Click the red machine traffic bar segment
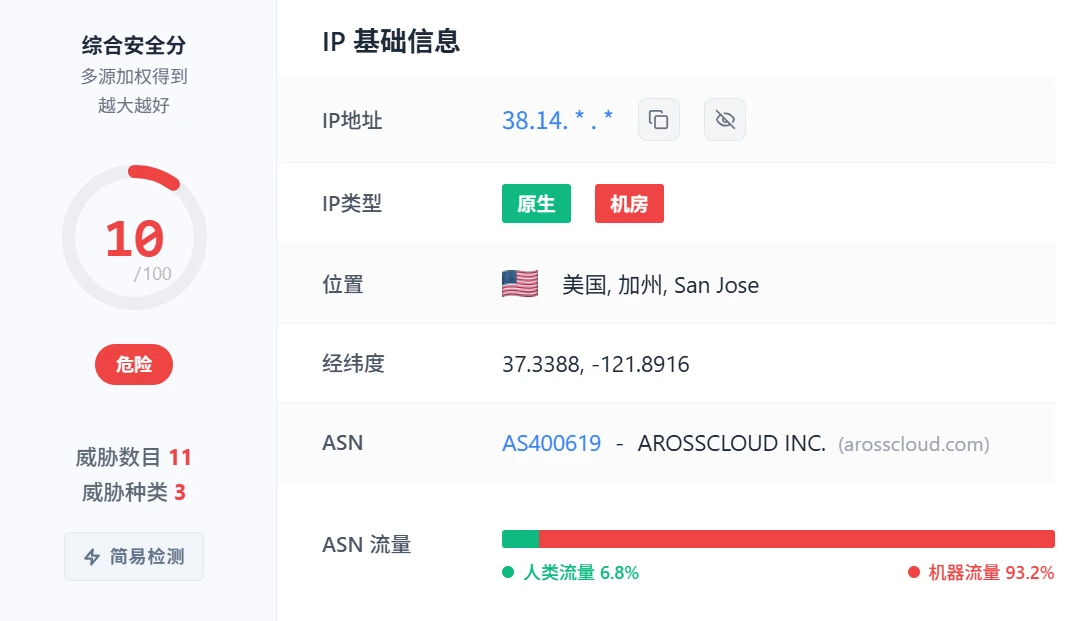Image resolution: width=1076 pixels, height=621 pixels. 797,539
